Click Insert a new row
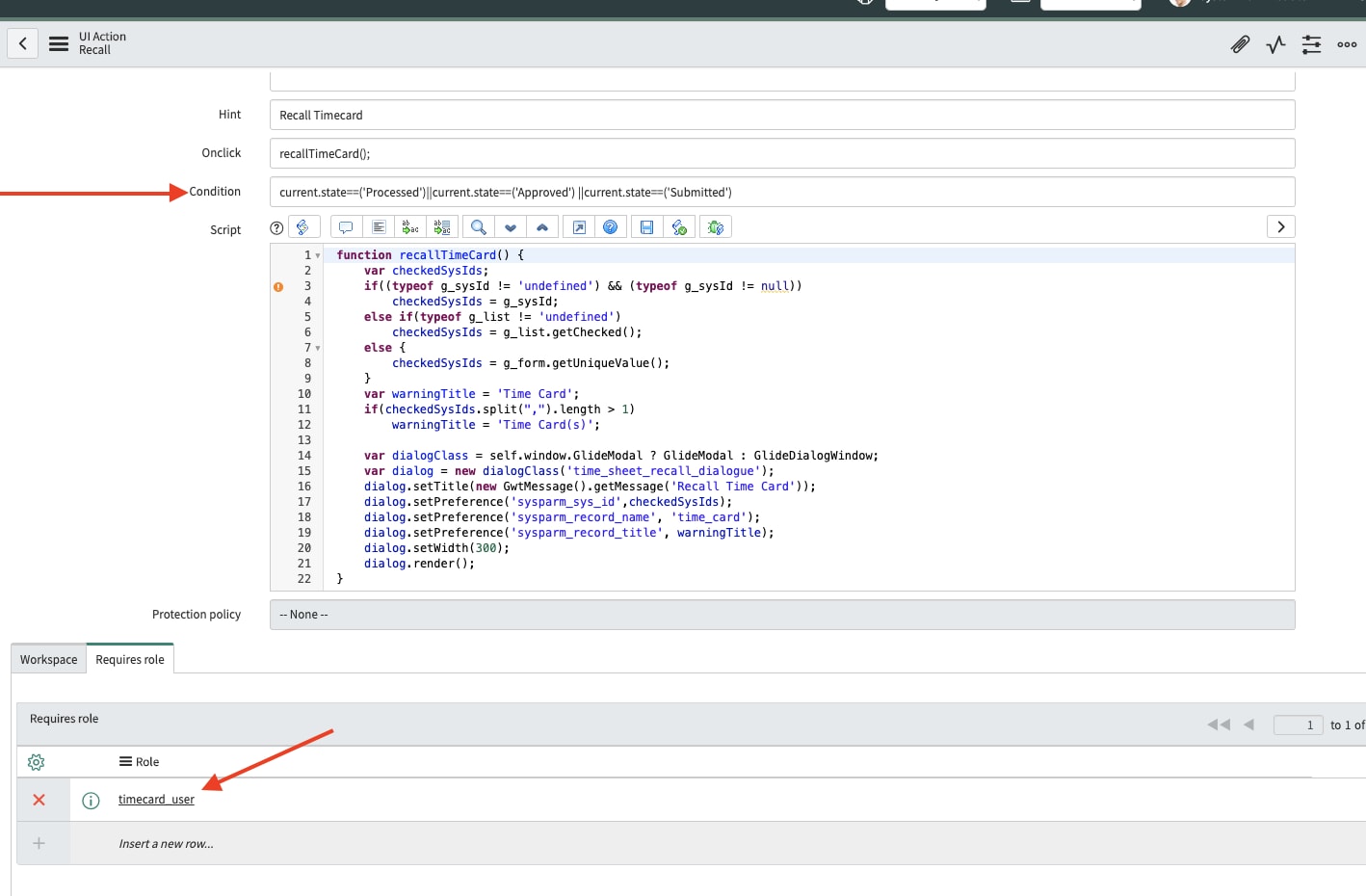The height and width of the screenshot is (896, 1366). point(166,843)
